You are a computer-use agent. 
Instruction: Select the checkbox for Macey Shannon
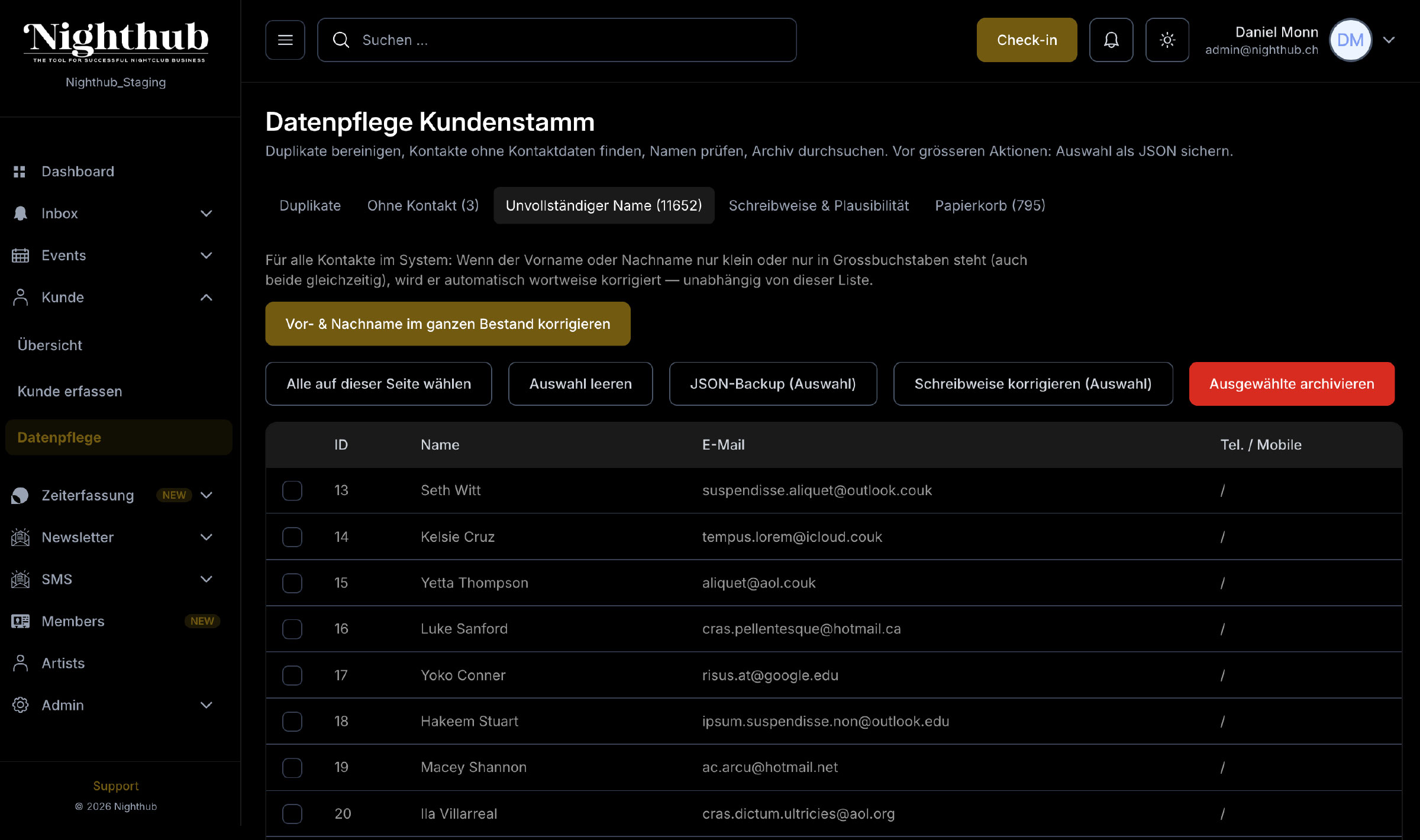[292, 767]
